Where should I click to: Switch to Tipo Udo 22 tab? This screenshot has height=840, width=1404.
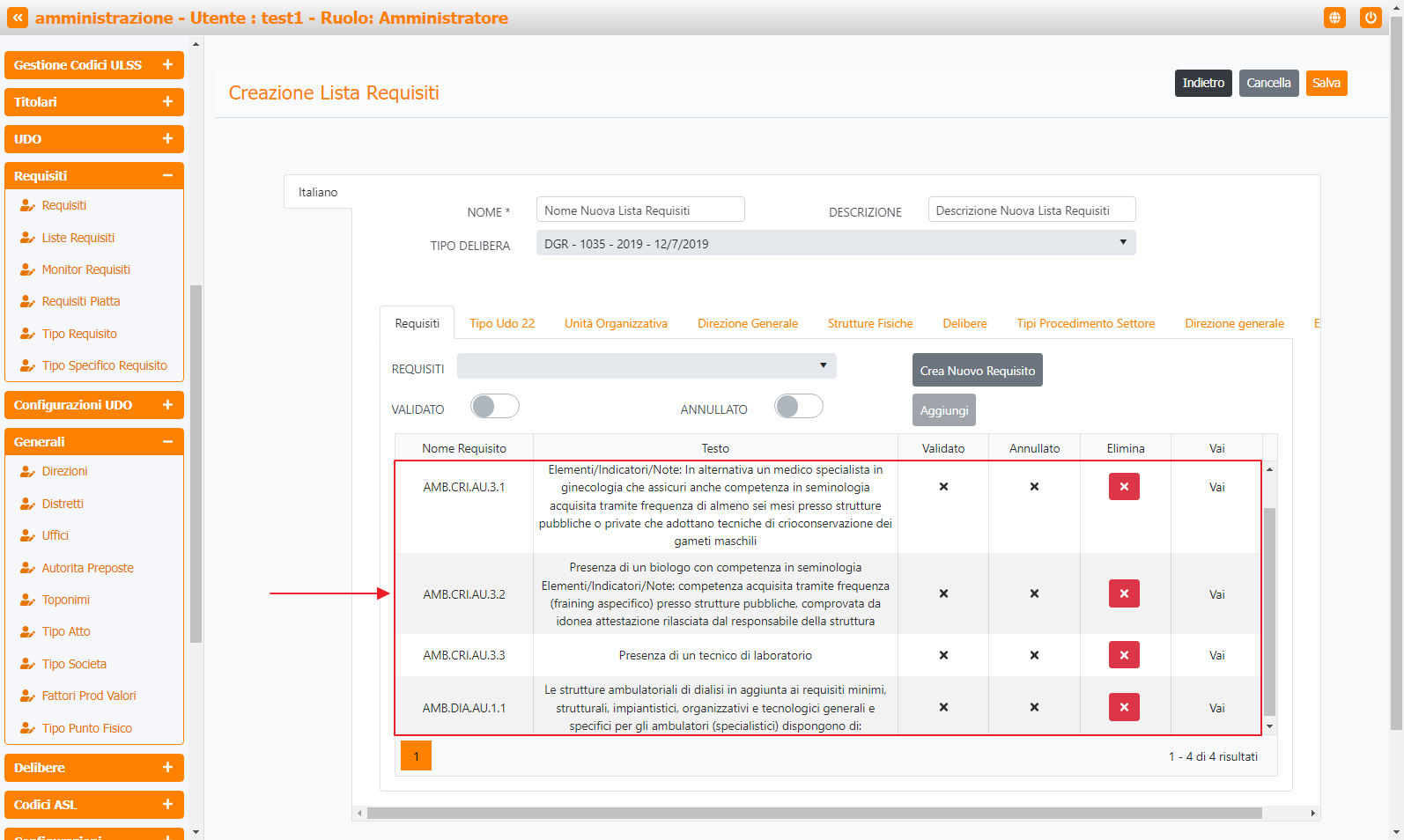502,323
